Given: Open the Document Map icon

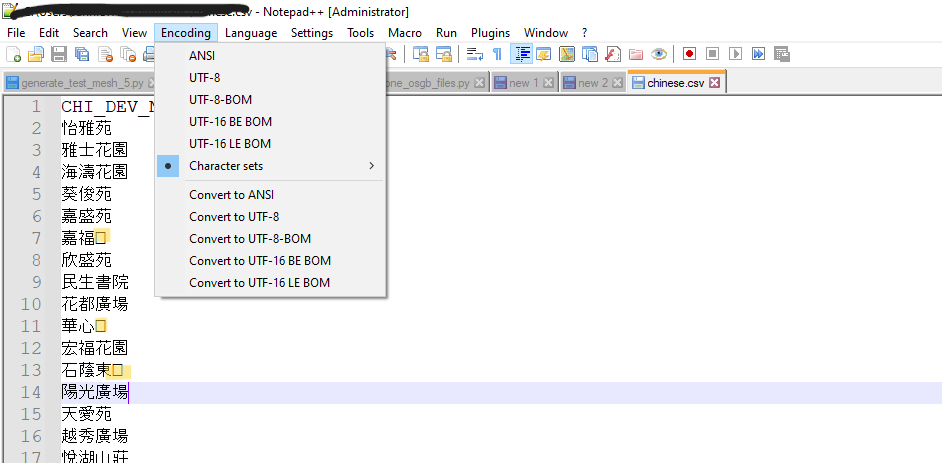Looking at the screenshot, I should [x=567, y=55].
